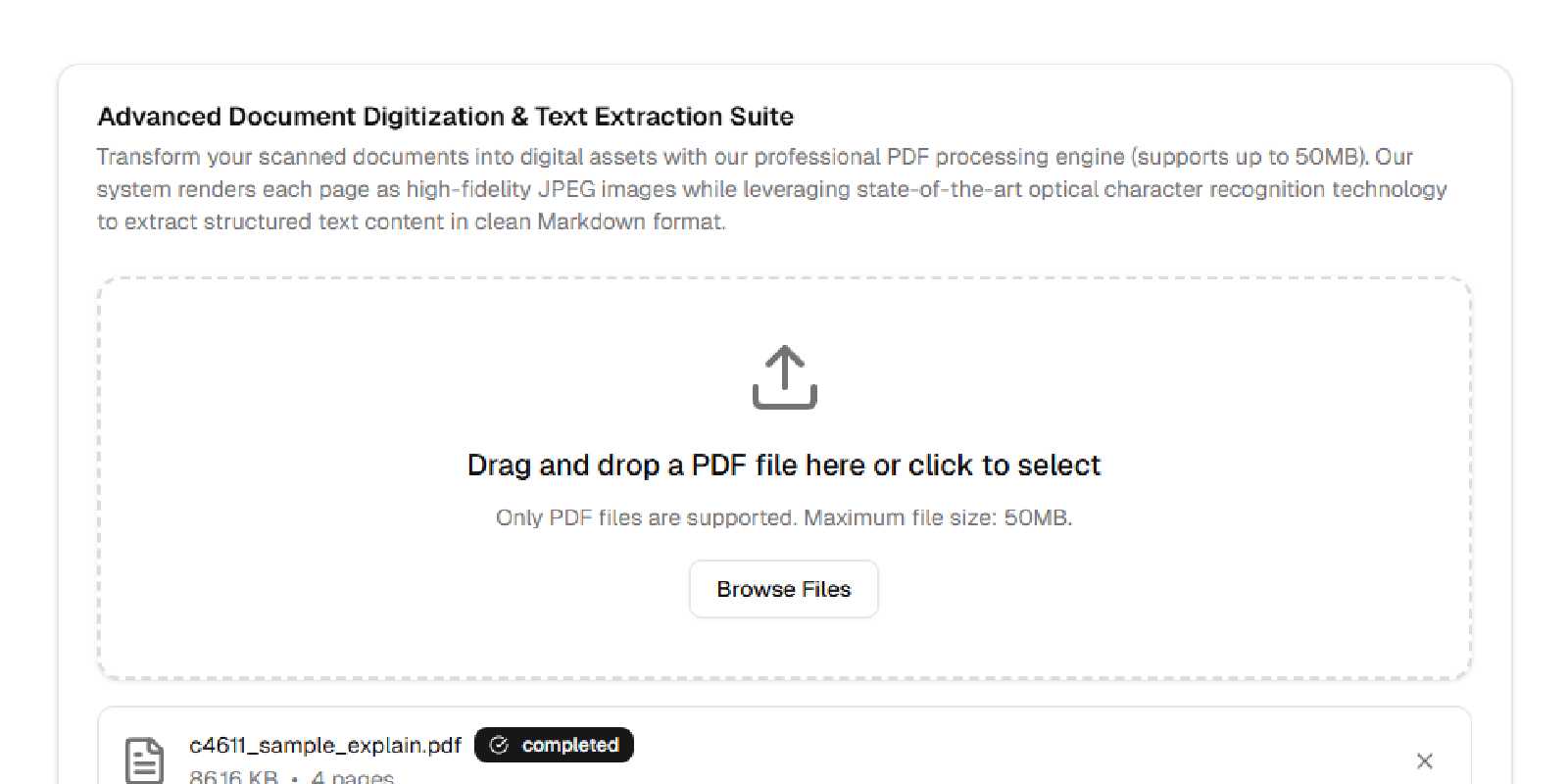Click the upload arrow icon
Screen dimensions: 1568x784
784,376
